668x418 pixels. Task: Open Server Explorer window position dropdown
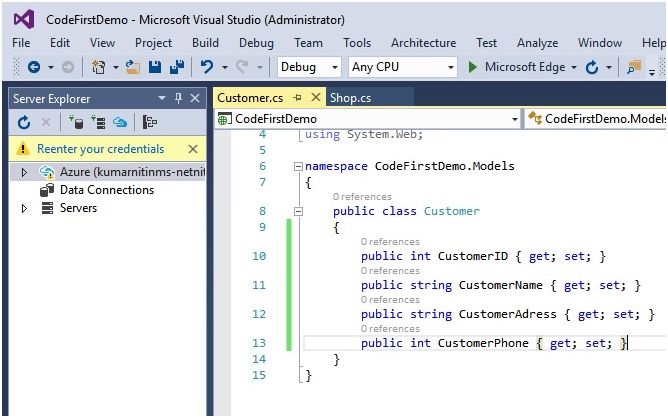[x=162, y=98]
